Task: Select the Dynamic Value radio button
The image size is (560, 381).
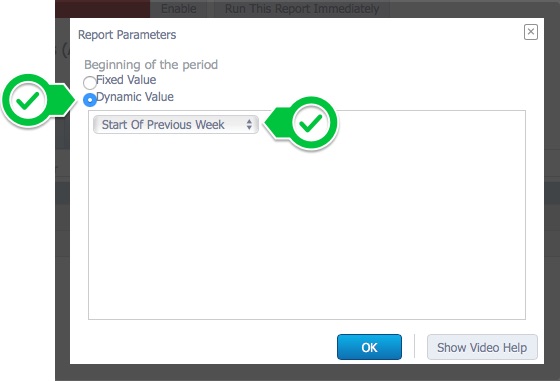Action: pos(90,100)
